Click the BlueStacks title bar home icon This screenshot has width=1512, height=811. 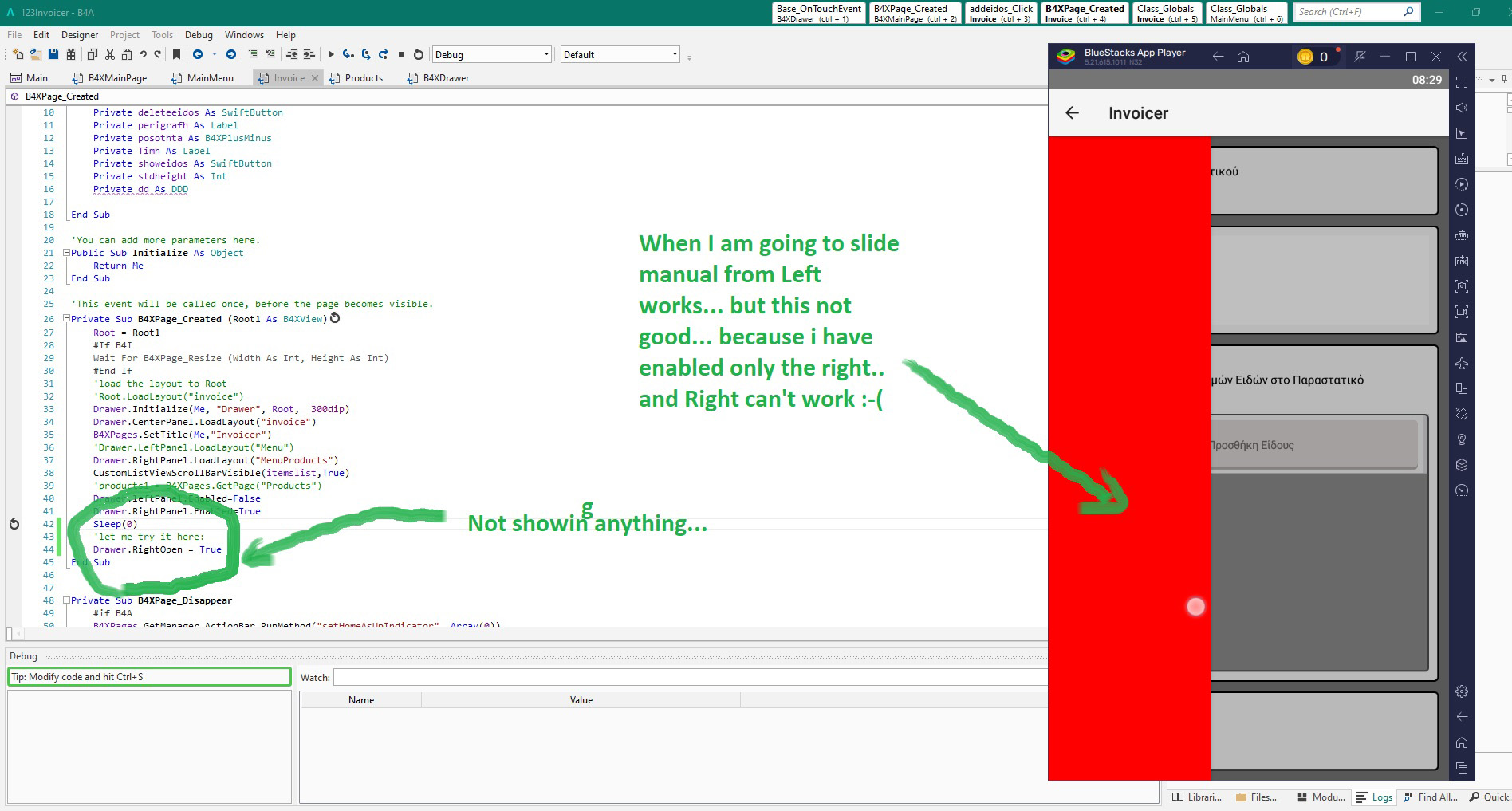(x=1243, y=57)
